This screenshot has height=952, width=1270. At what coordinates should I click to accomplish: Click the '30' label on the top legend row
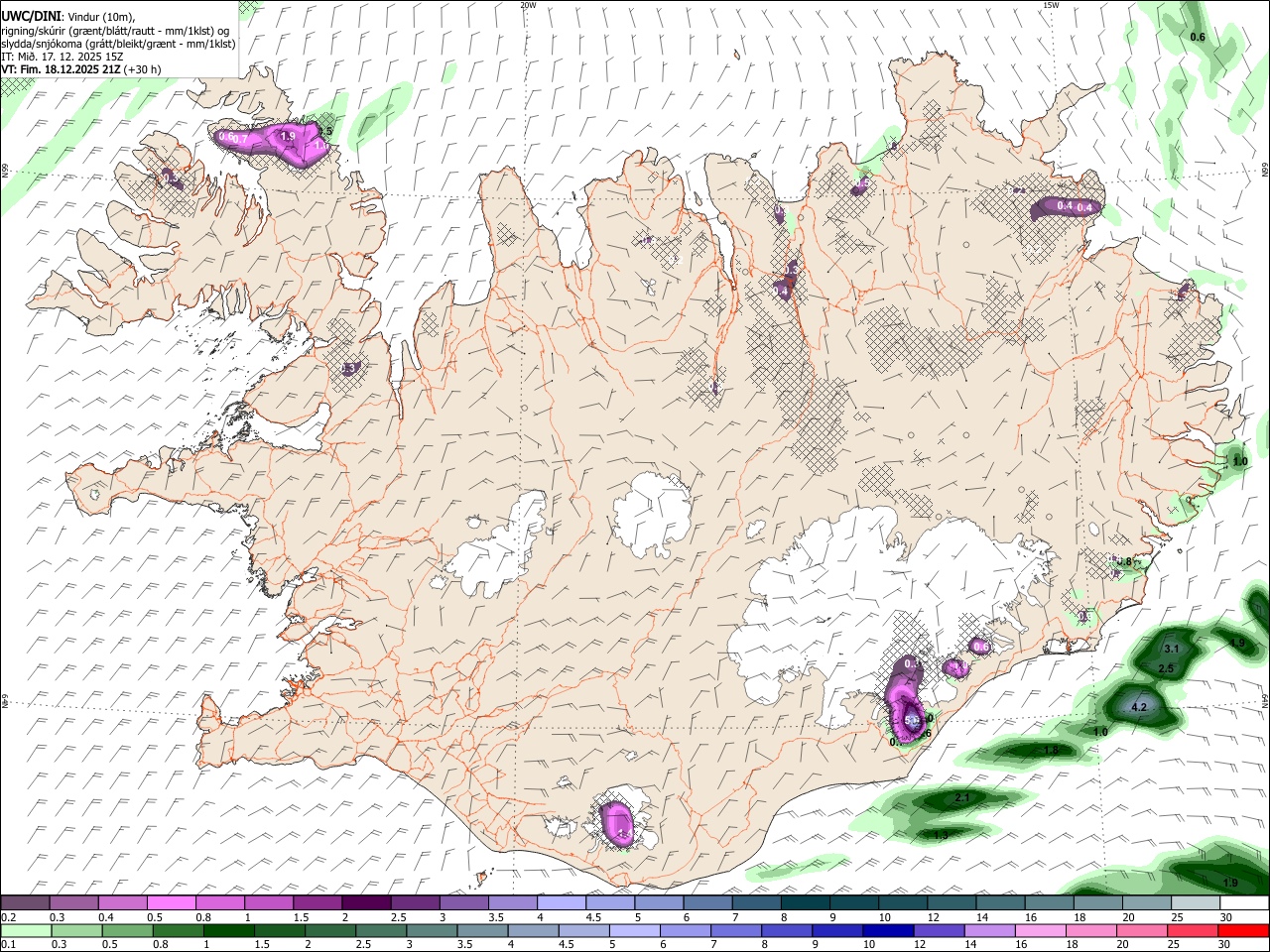(x=1225, y=917)
